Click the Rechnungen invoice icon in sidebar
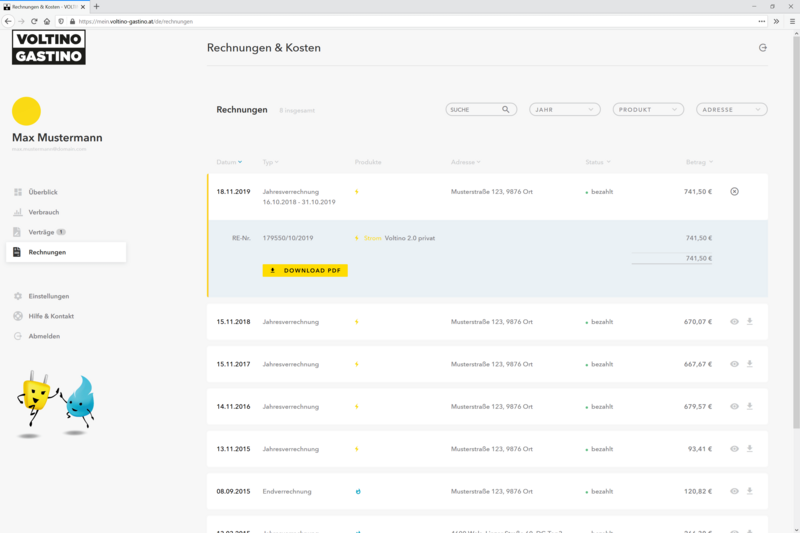Image resolution: width=800 pixels, height=533 pixels. point(17,252)
